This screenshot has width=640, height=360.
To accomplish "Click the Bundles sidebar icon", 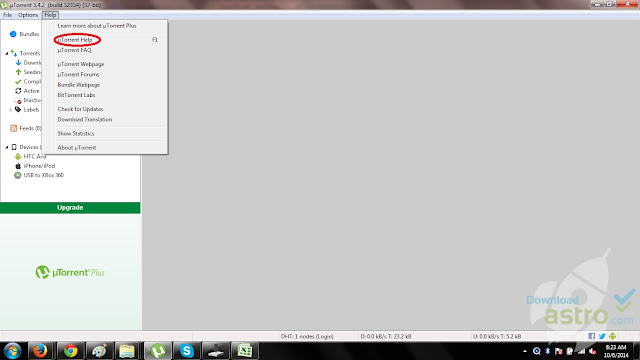I will pyautogui.click(x=13, y=34).
